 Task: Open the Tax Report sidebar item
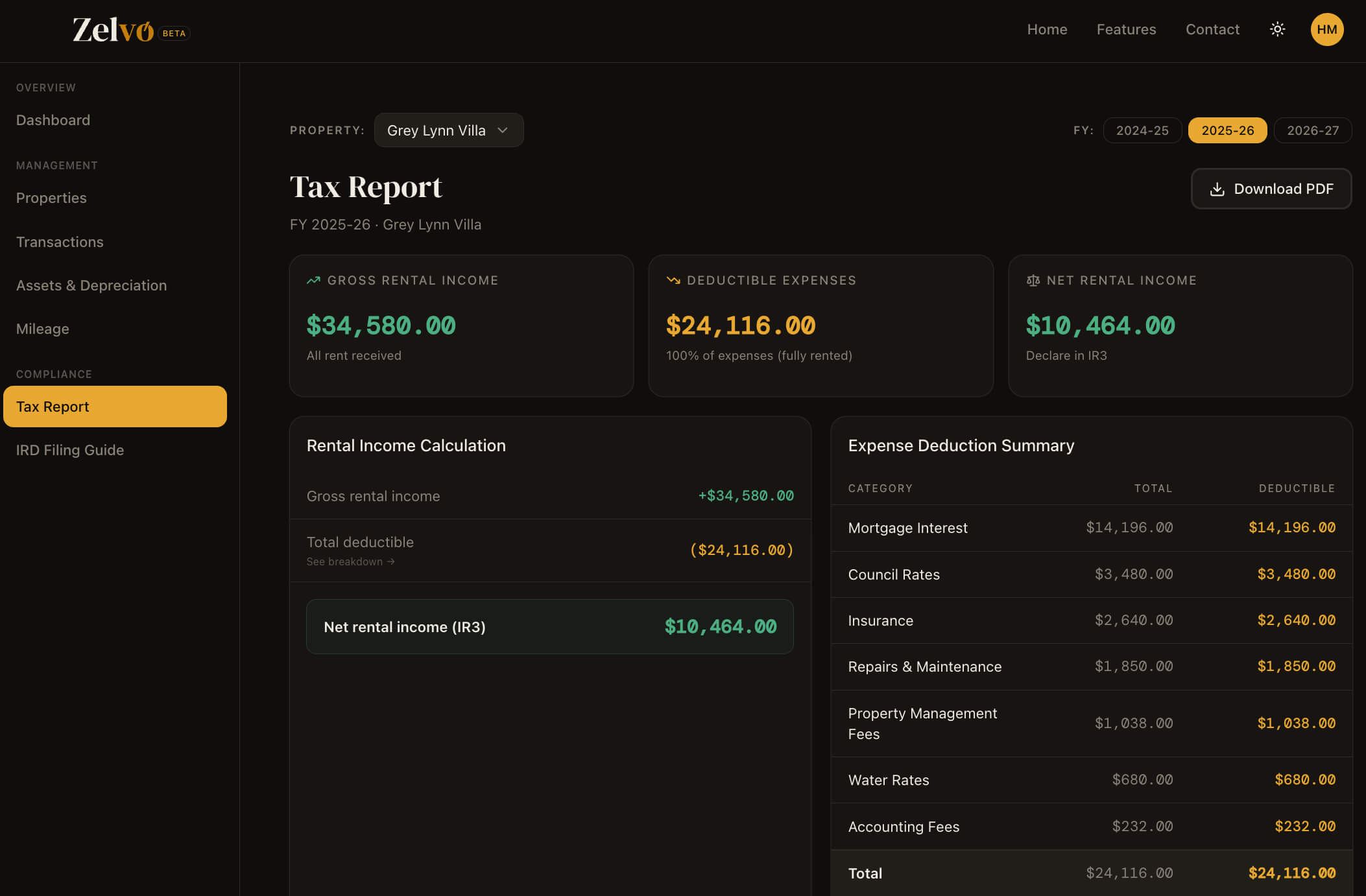115,407
